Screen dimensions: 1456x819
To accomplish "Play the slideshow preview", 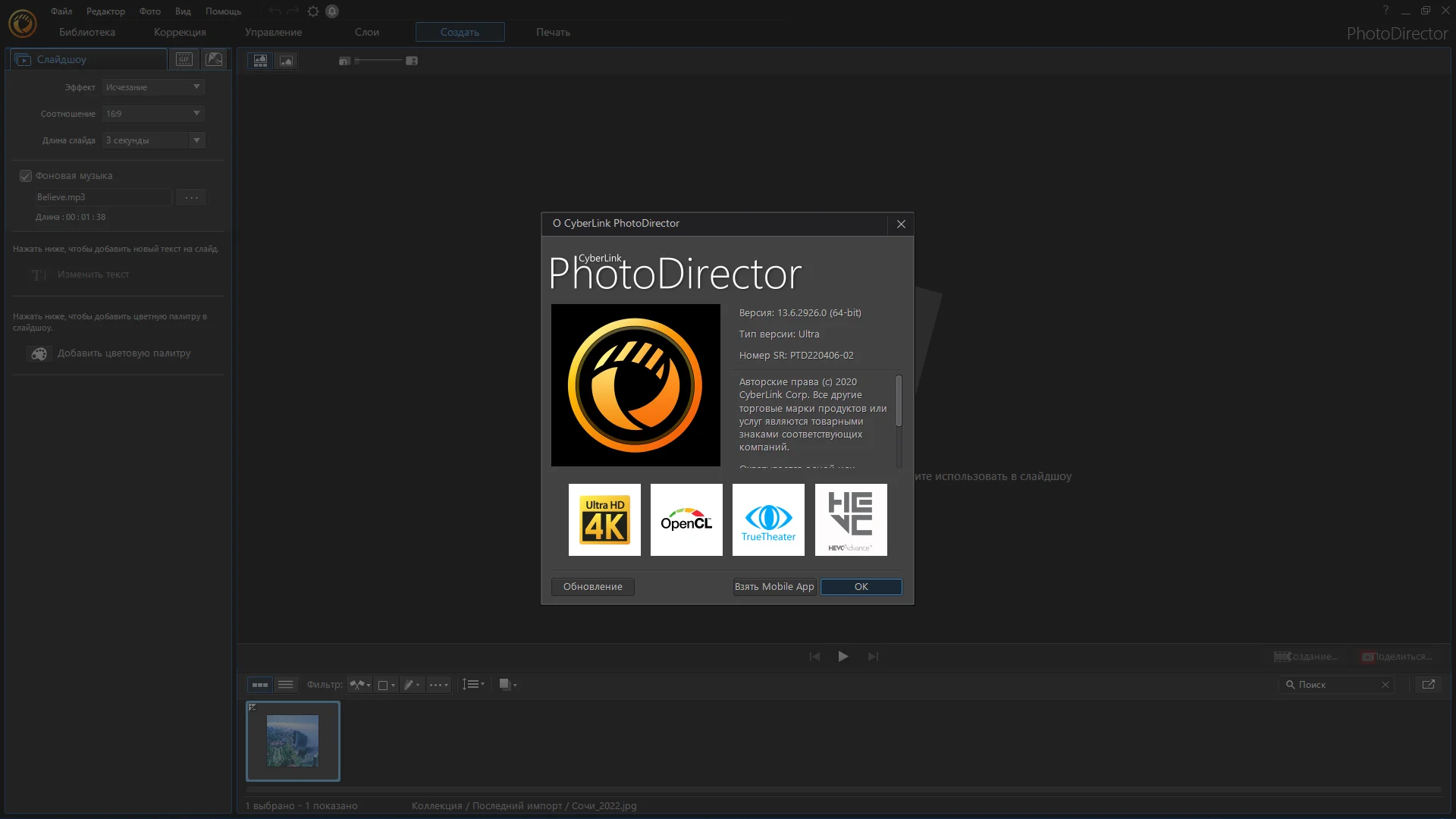I will (x=843, y=657).
